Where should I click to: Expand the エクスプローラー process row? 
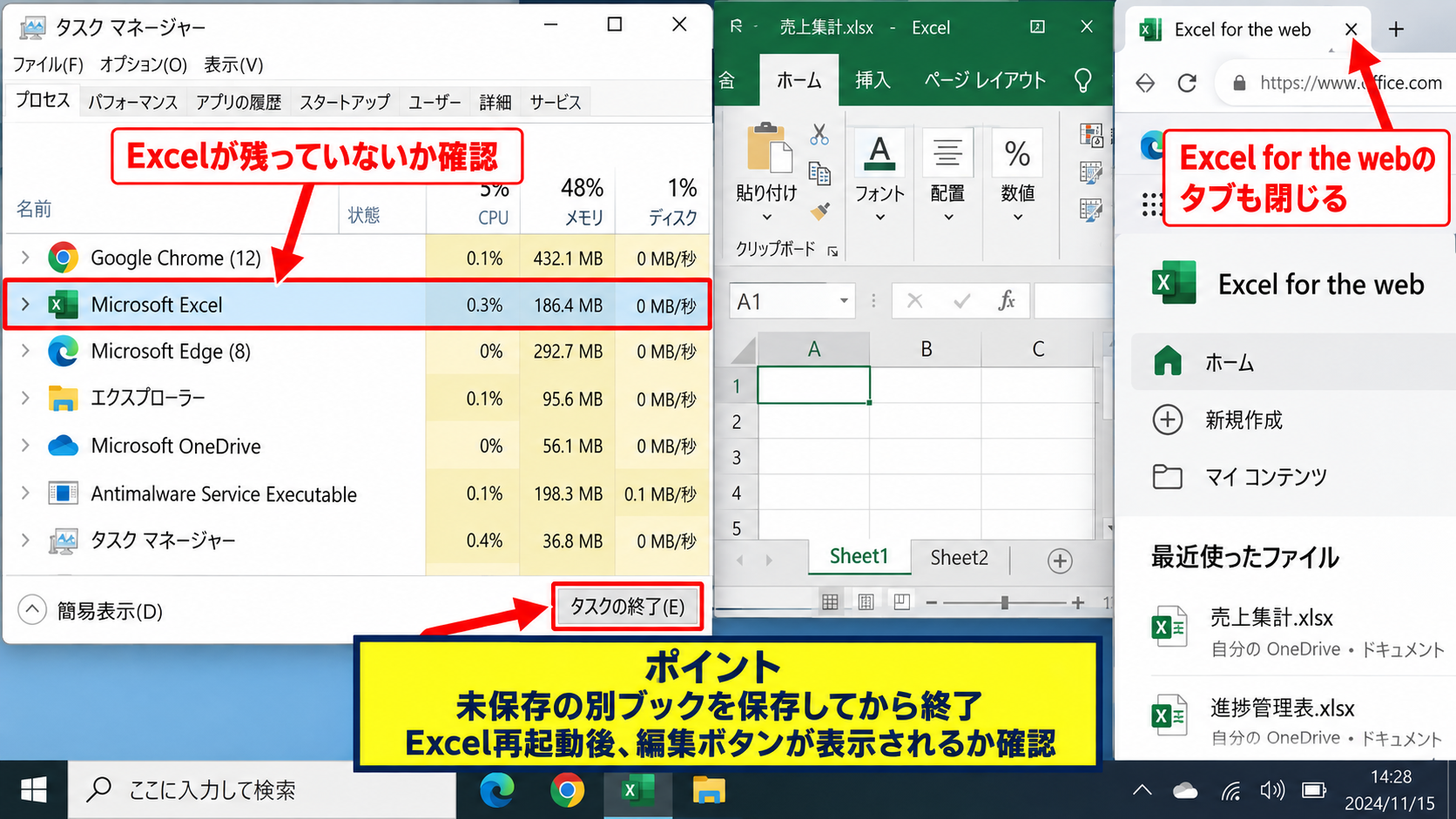pos(25,398)
